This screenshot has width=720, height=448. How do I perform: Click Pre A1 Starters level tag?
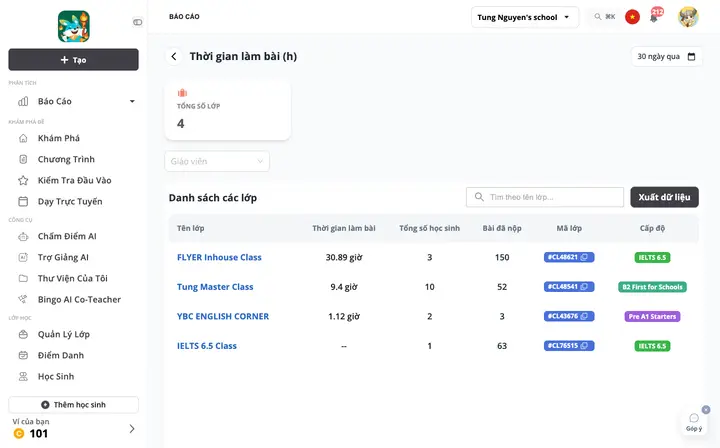(652, 316)
